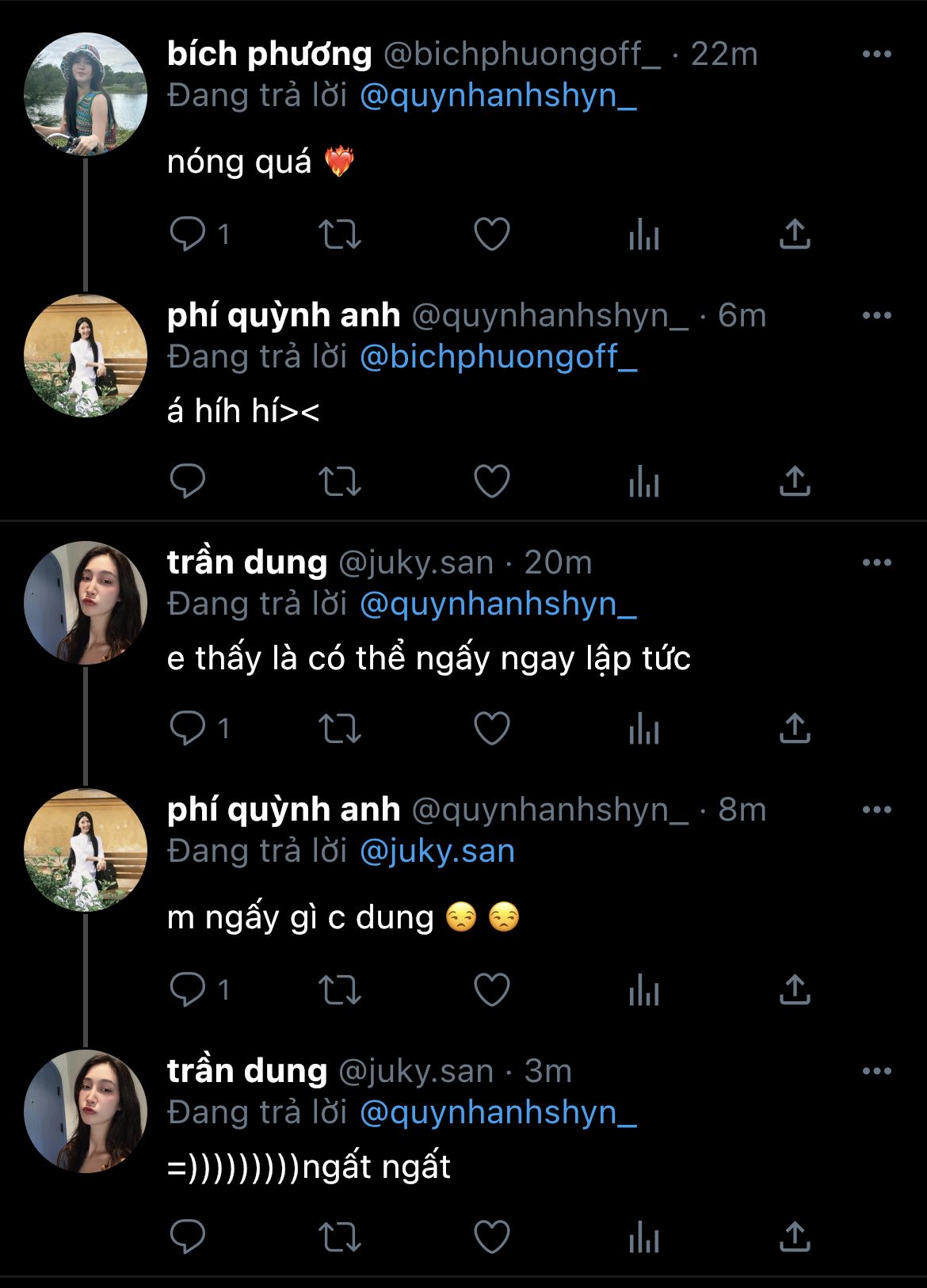Reply to bích phương's "nóng quá" tweet
Image resolution: width=927 pixels, height=1288 pixels.
(x=189, y=234)
